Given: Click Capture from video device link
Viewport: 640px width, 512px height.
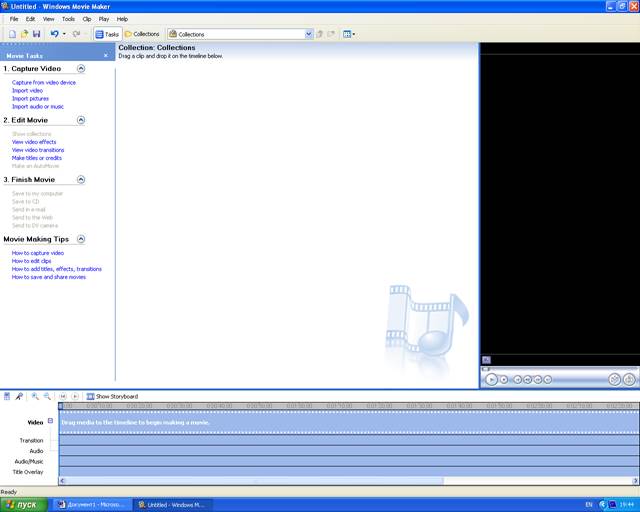Looking at the screenshot, I should [44, 82].
